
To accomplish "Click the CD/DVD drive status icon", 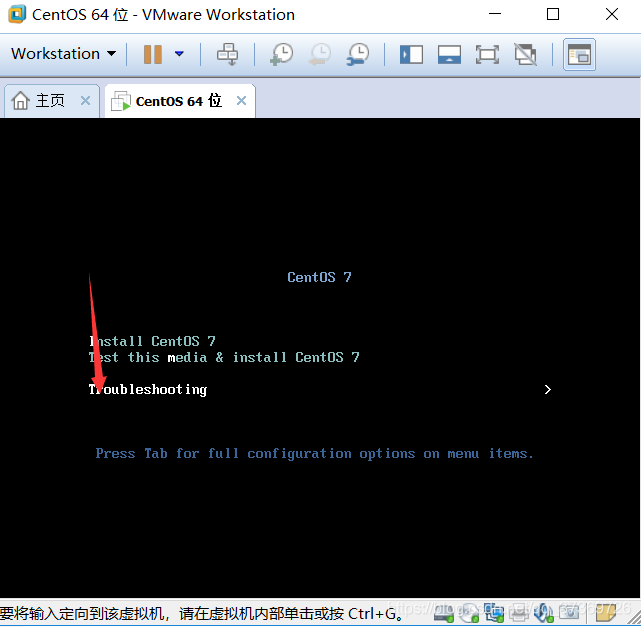I will pos(468,613).
